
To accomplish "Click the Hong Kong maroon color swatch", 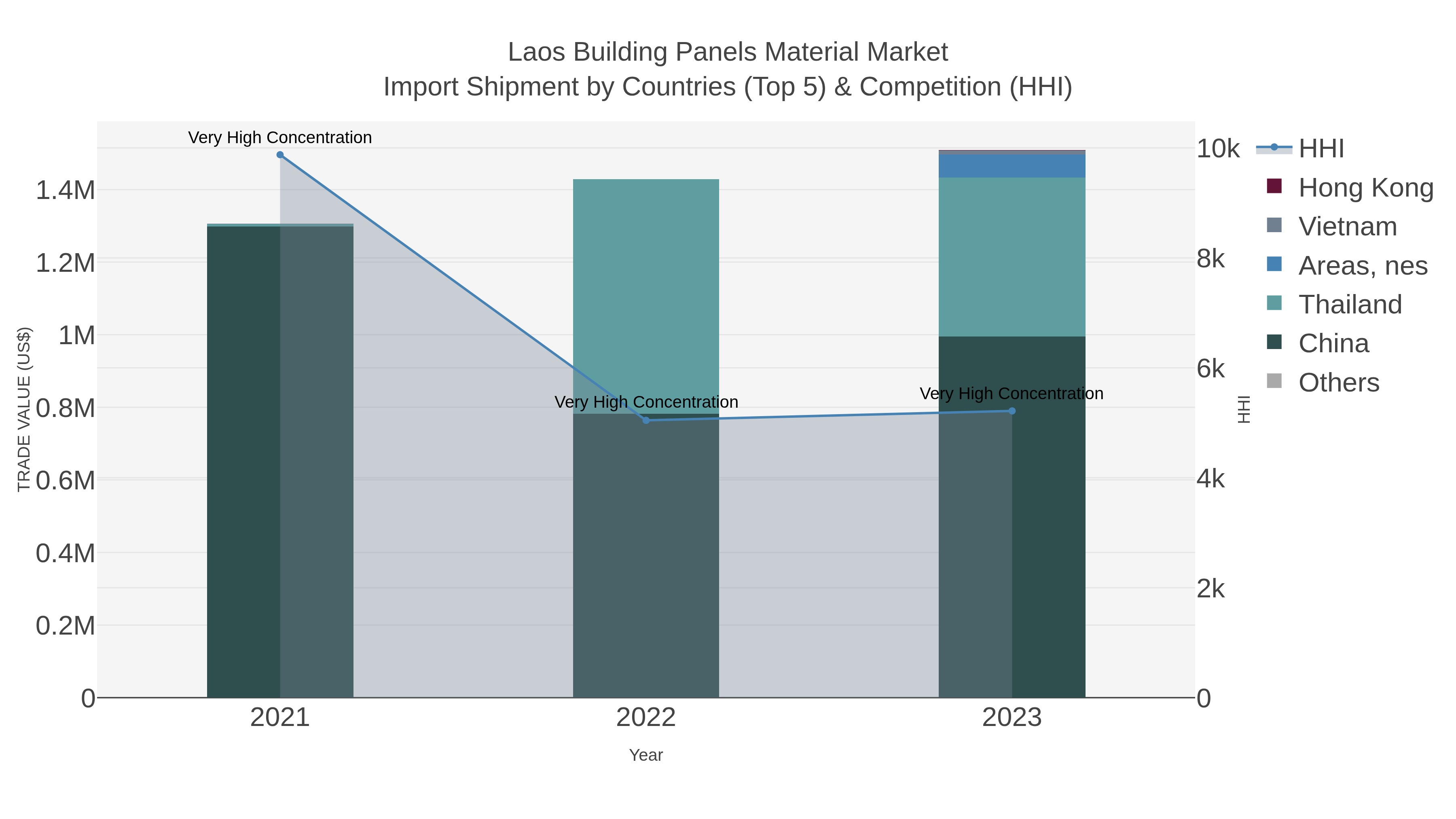I will click(1274, 186).
